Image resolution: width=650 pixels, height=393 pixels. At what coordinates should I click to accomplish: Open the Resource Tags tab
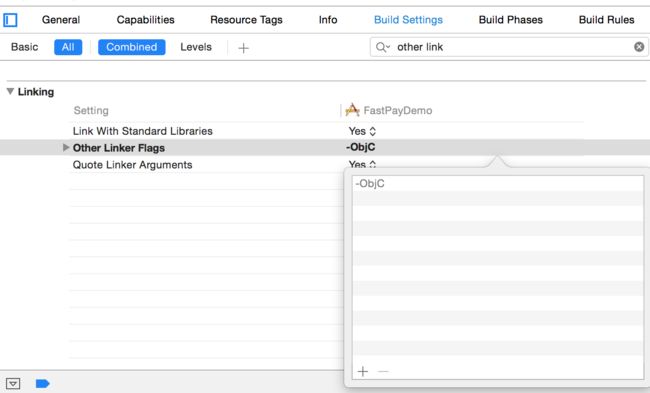pos(246,20)
